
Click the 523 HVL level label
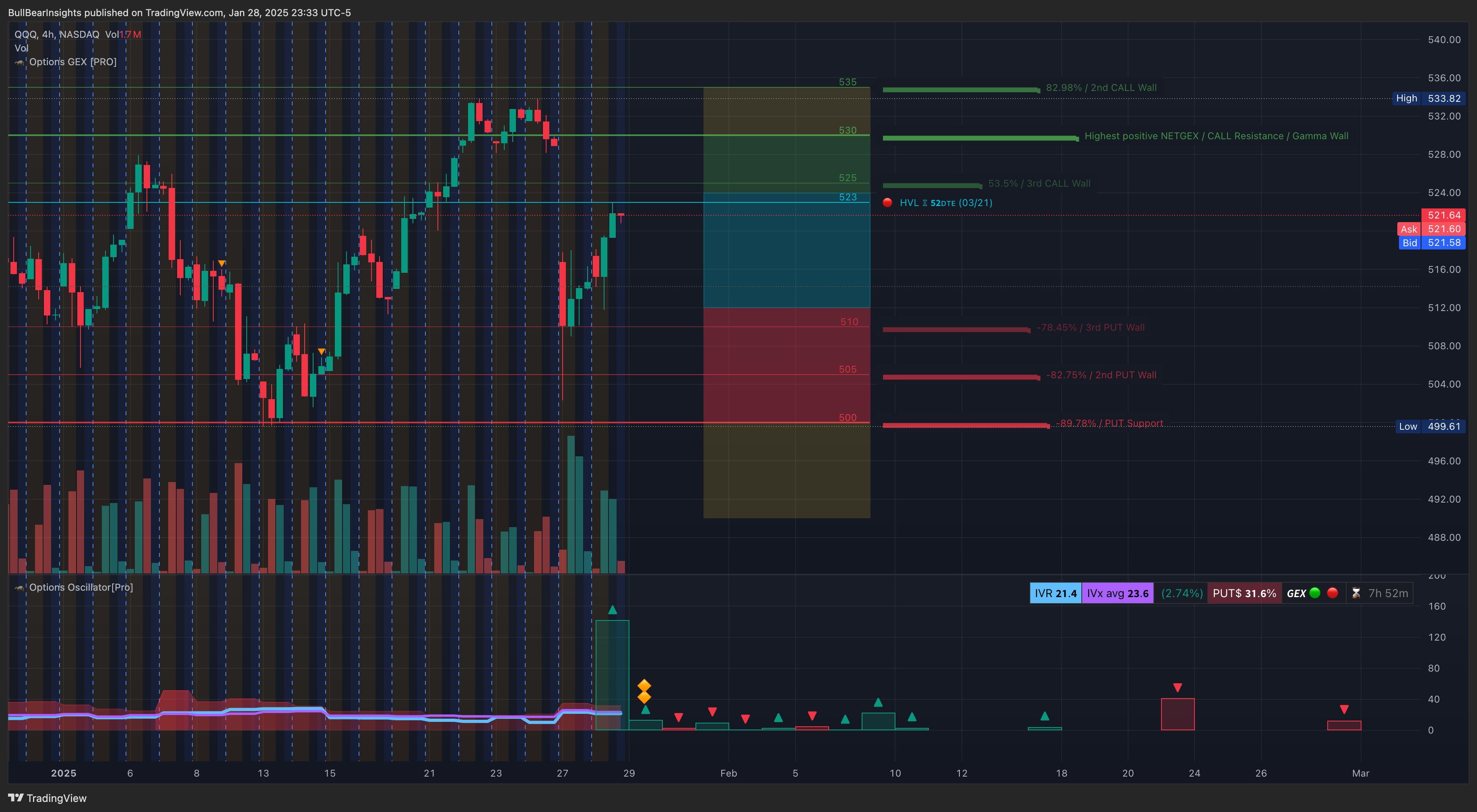(848, 197)
